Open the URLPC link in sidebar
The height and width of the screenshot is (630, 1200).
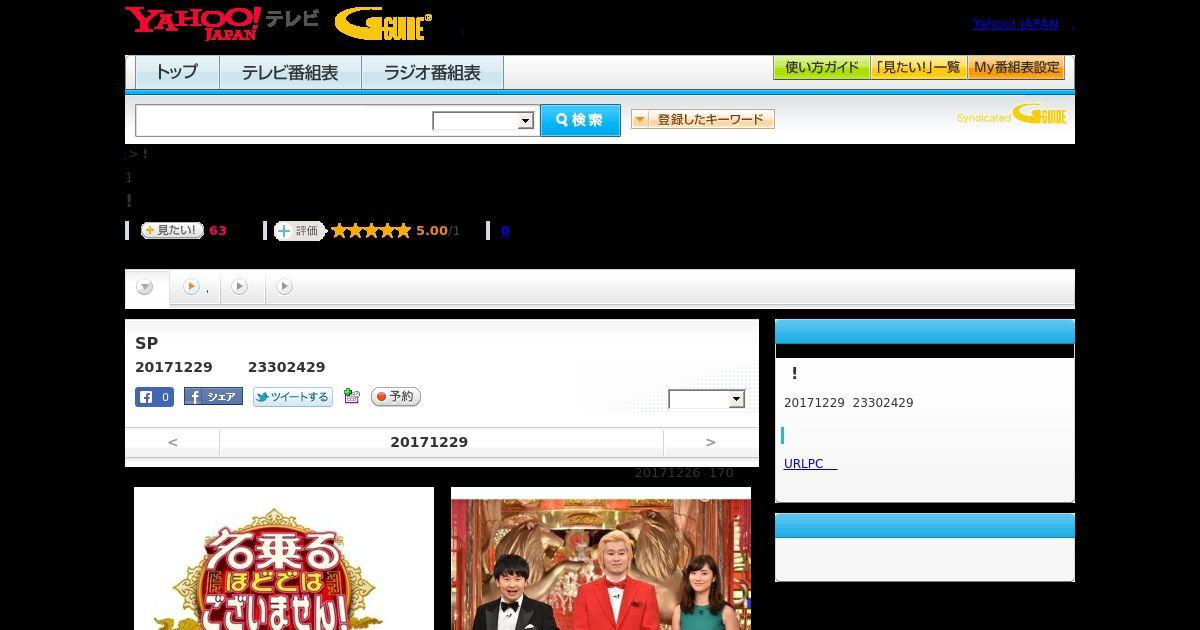810,464
